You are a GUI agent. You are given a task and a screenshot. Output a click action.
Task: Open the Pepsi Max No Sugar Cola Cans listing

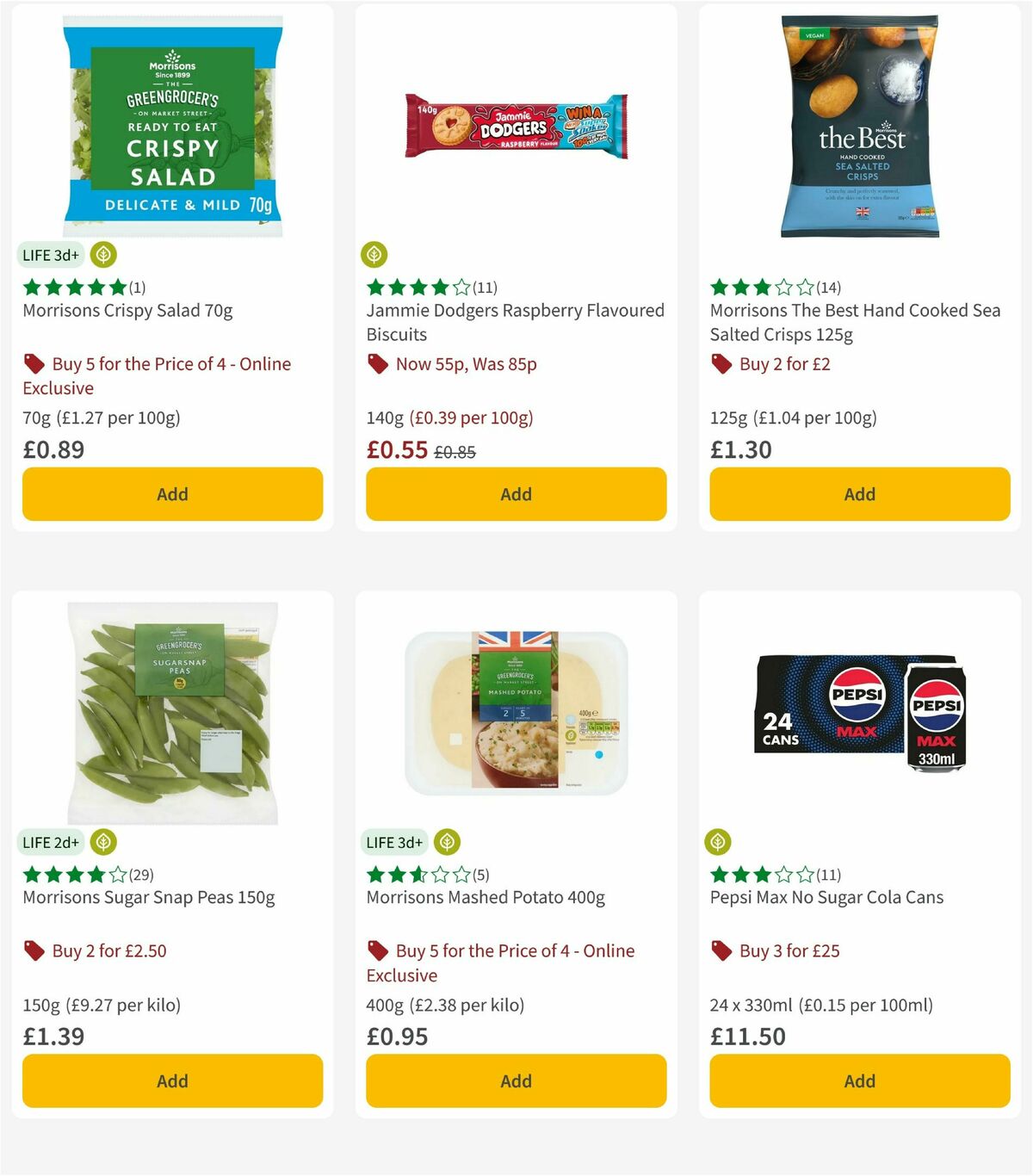(x=826, y=897)
